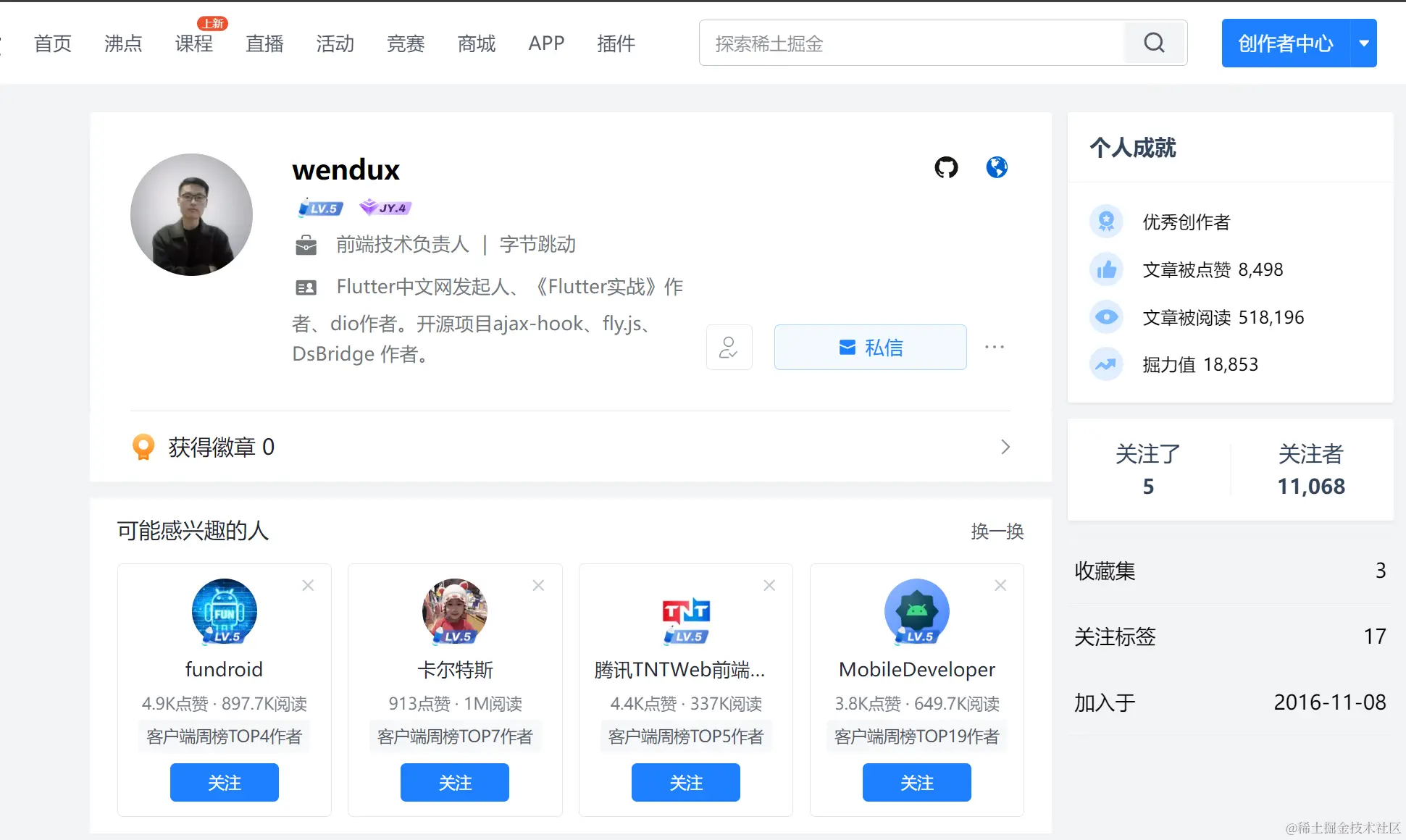Select the LV.5 level badge
This screenshot has height=840, width=1406.
coord(319,207)
